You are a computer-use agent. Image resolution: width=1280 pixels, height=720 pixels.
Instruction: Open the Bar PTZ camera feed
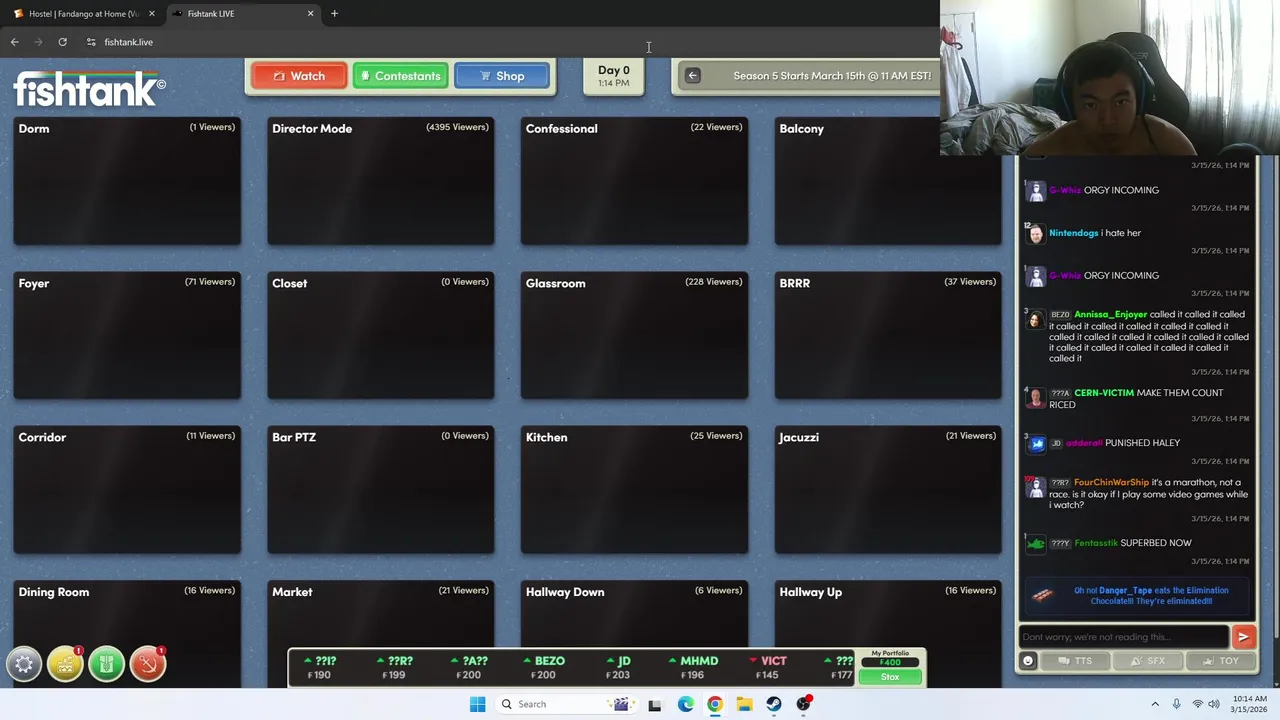[x=380, y=490]
